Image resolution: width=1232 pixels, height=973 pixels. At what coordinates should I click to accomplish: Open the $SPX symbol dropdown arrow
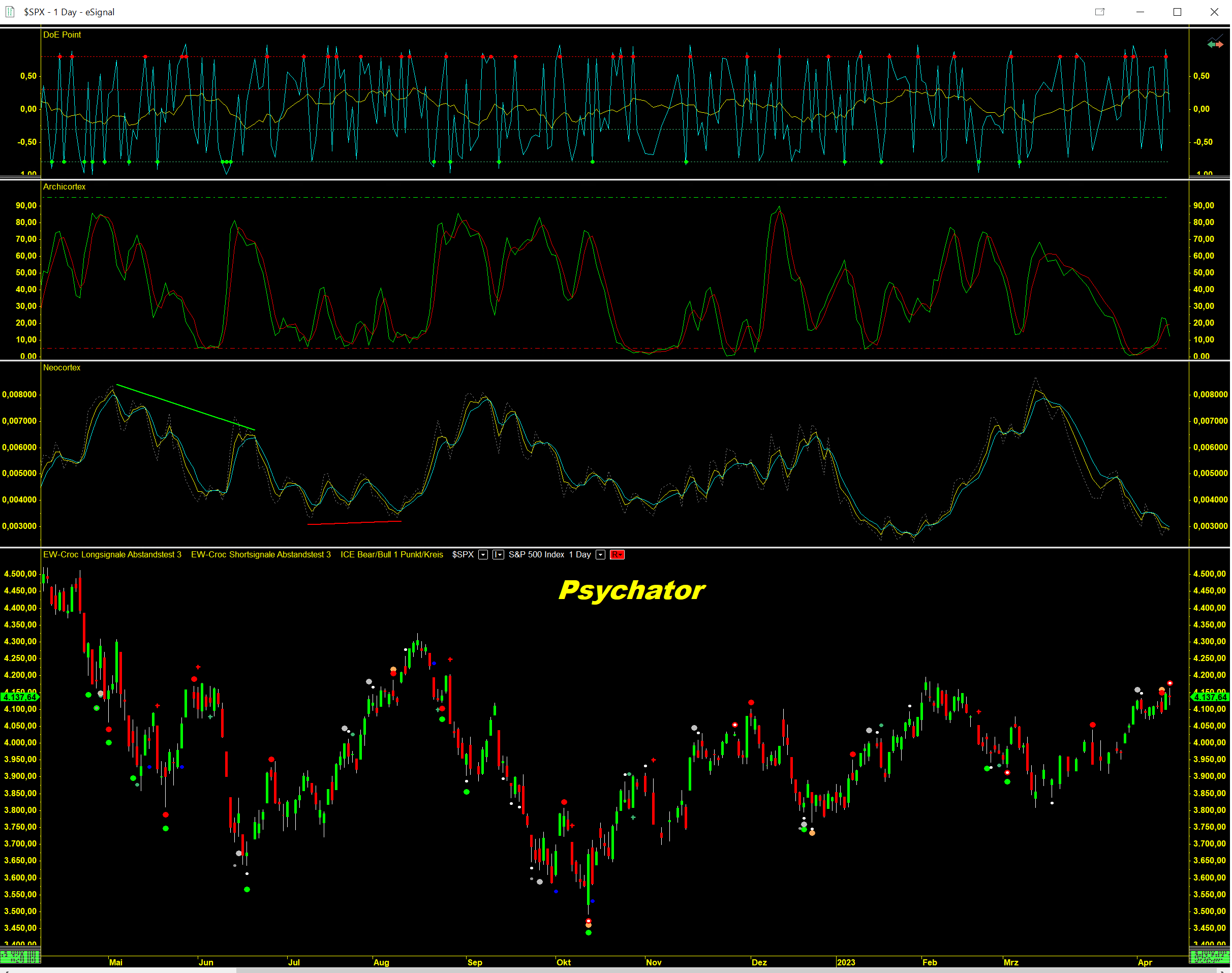click(483, 554)
